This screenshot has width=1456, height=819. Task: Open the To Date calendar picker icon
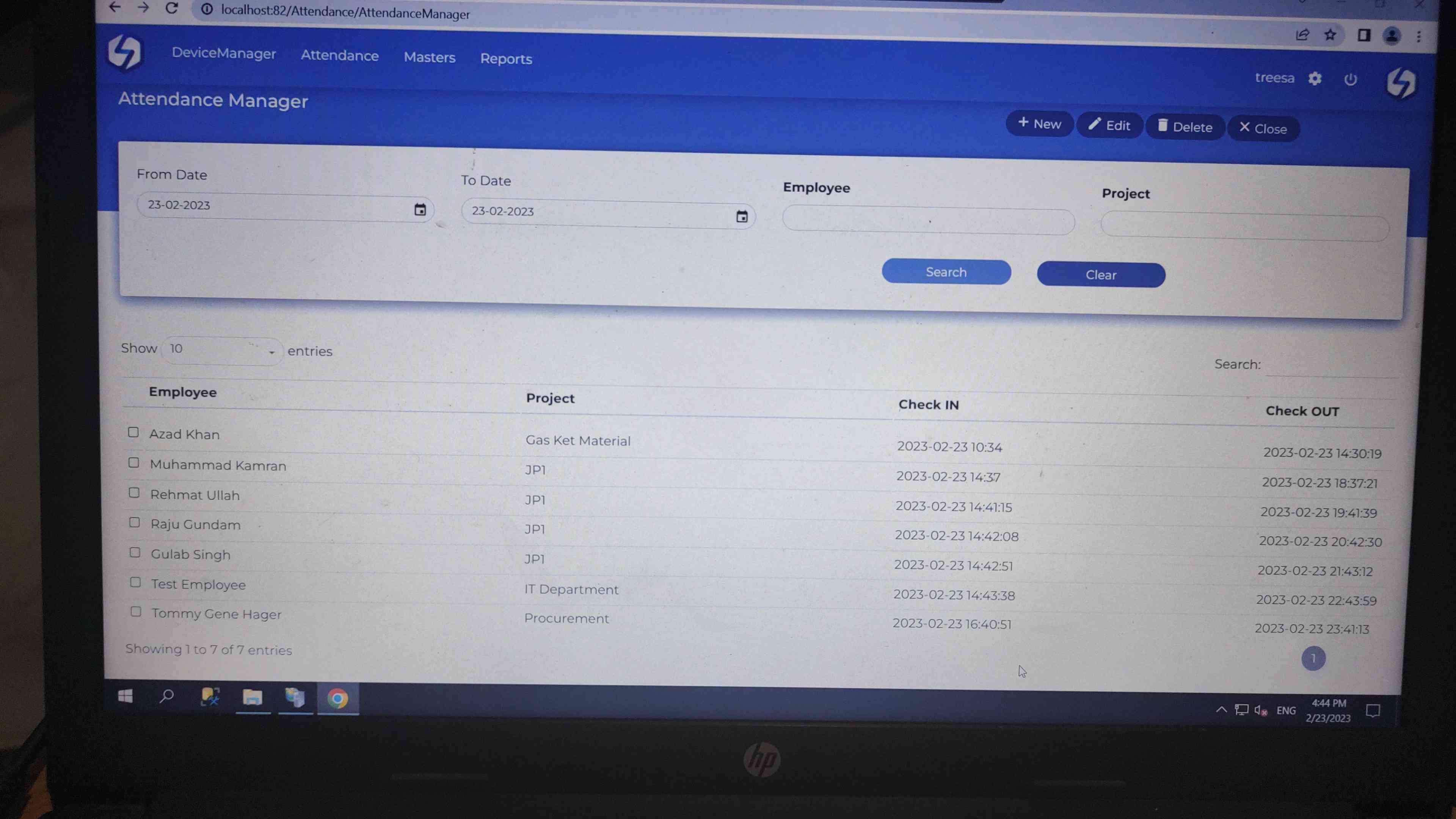[742, 217]
